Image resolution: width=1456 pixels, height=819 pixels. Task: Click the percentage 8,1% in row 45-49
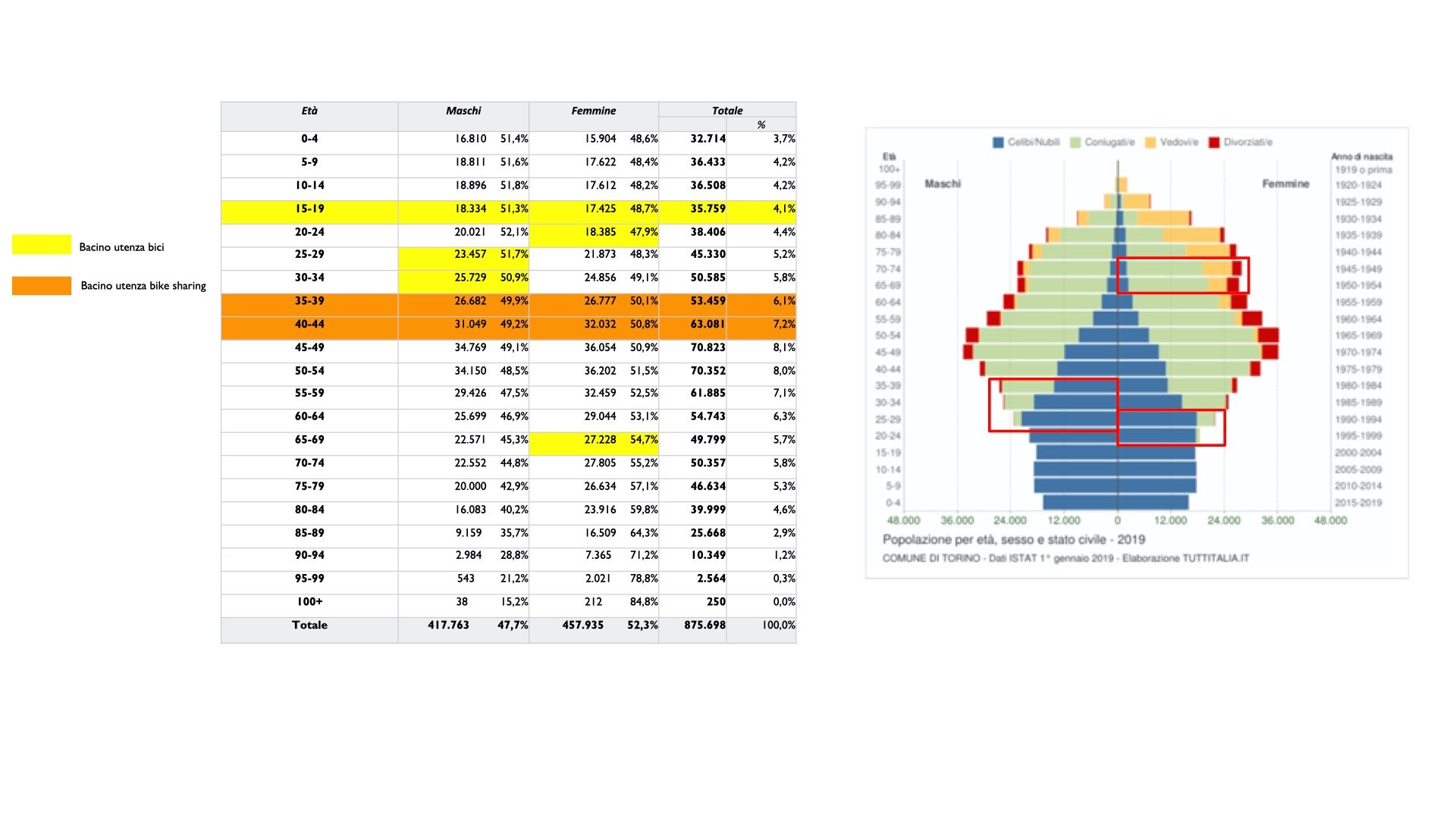tap(784, 347)
